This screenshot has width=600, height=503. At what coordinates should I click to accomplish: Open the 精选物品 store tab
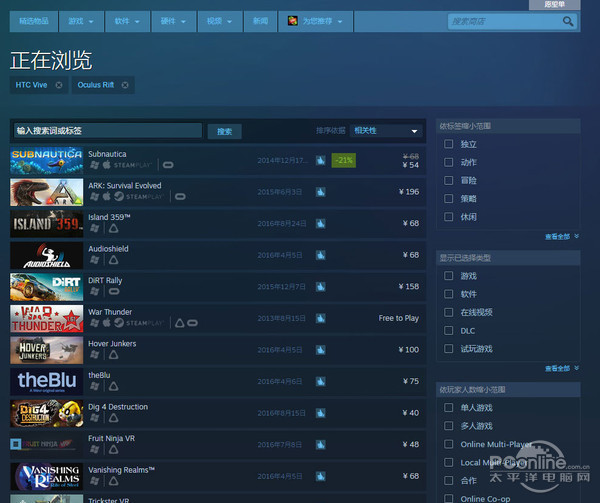(x=34, y=21)
